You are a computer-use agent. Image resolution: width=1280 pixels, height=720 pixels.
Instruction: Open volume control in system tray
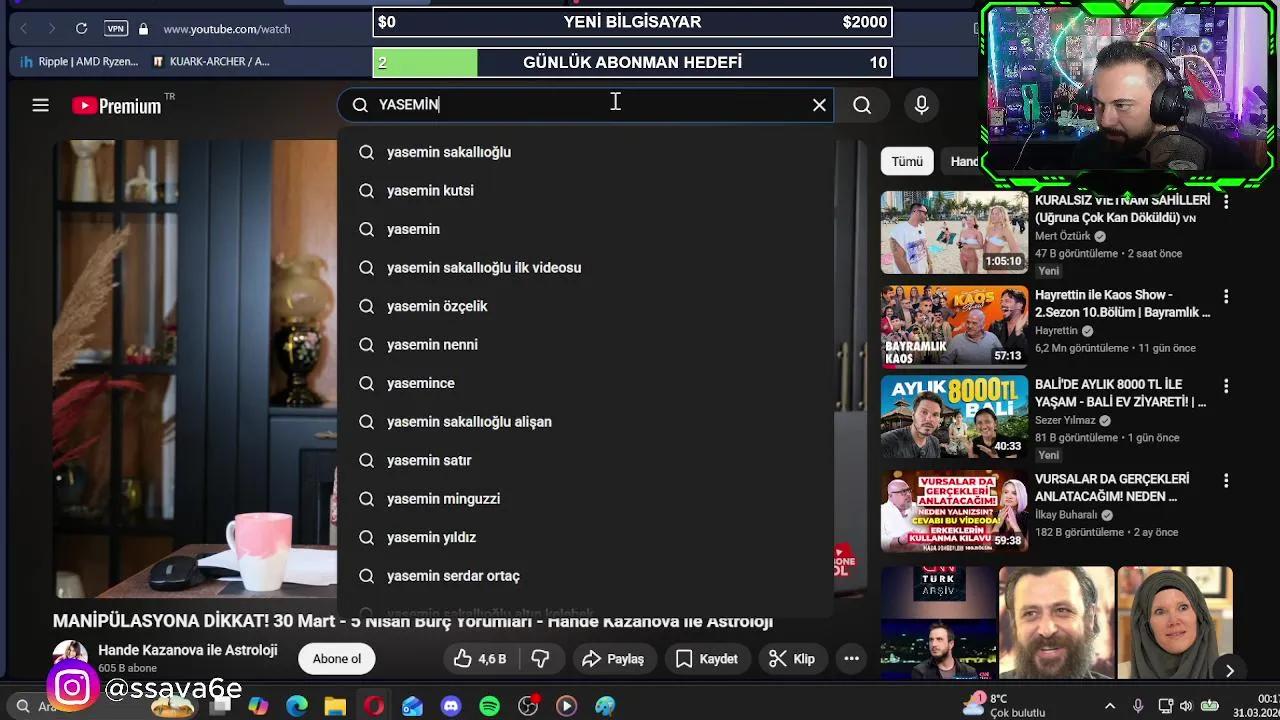[x=1186, y=706]
